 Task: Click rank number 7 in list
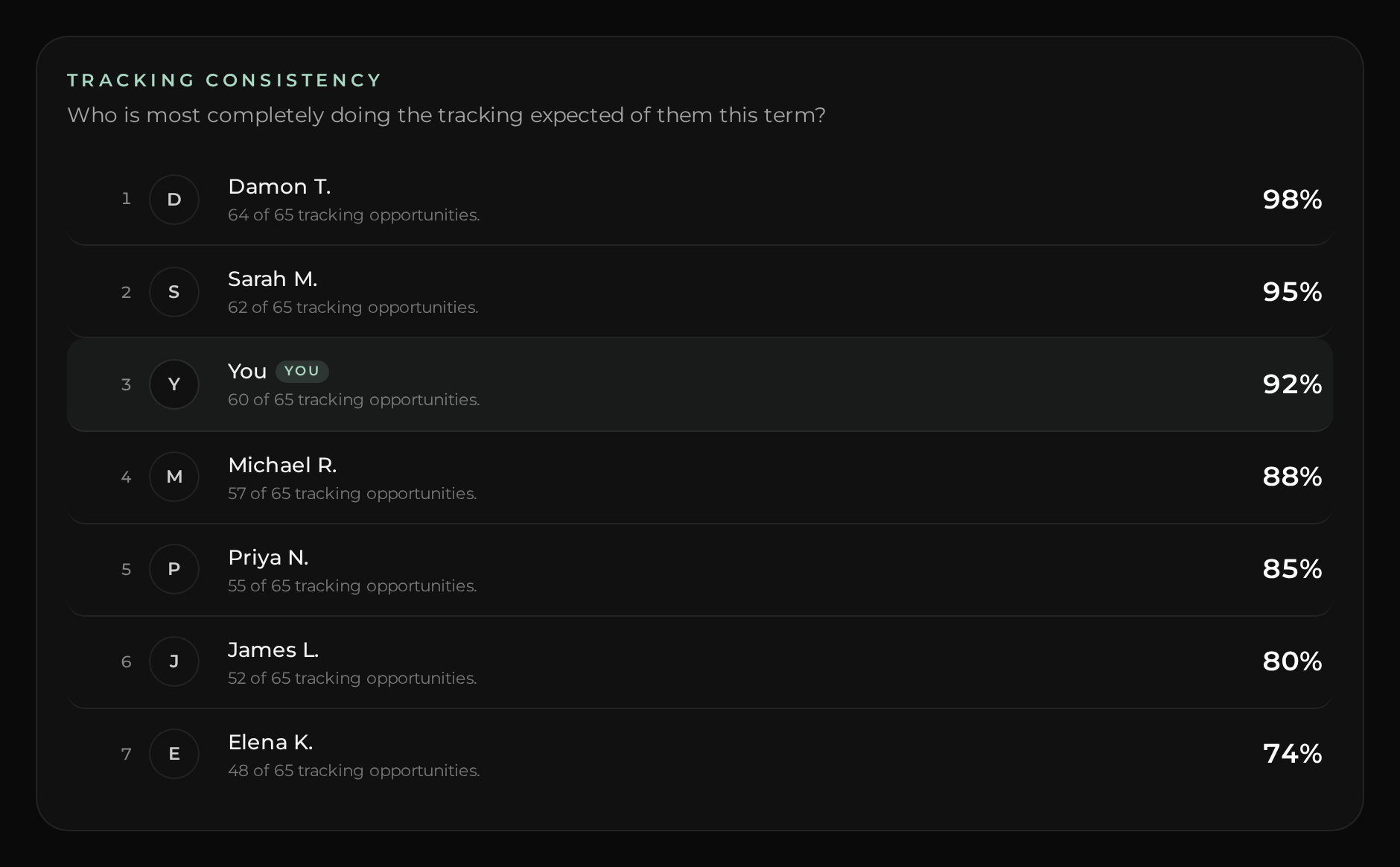[x=127, y=754]
